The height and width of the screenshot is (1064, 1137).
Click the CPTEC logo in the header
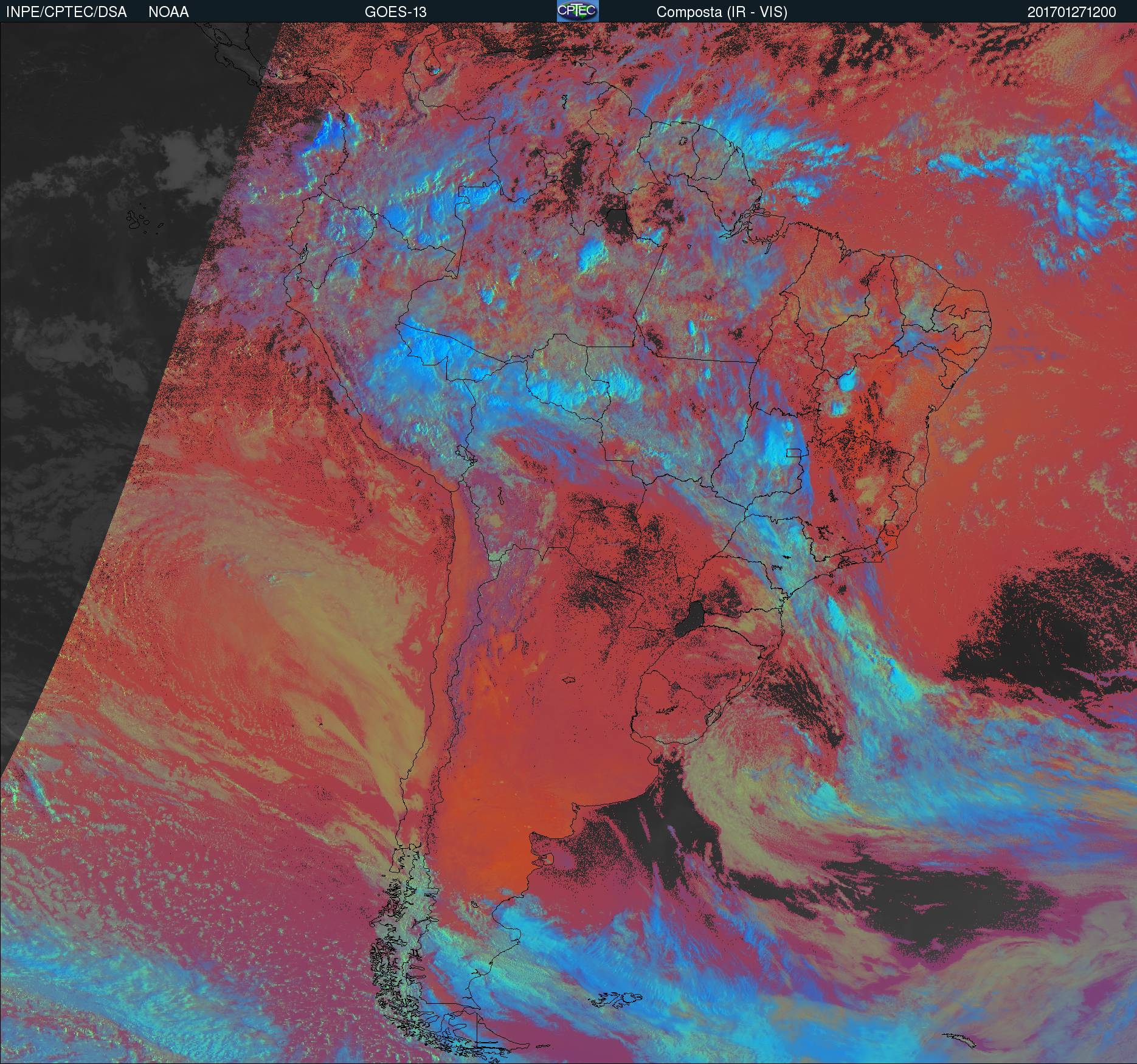(x=578, y=11)
